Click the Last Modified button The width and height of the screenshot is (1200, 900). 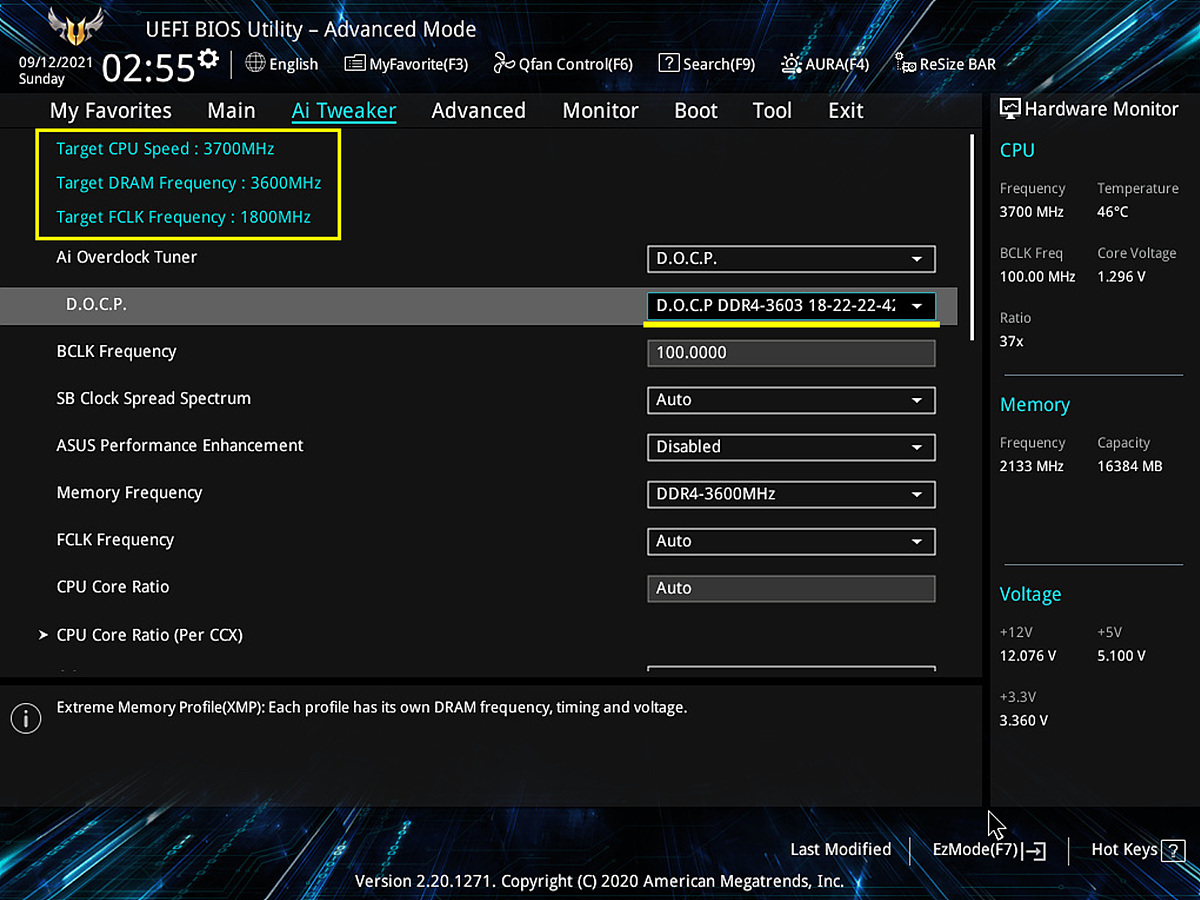[840, 849]
